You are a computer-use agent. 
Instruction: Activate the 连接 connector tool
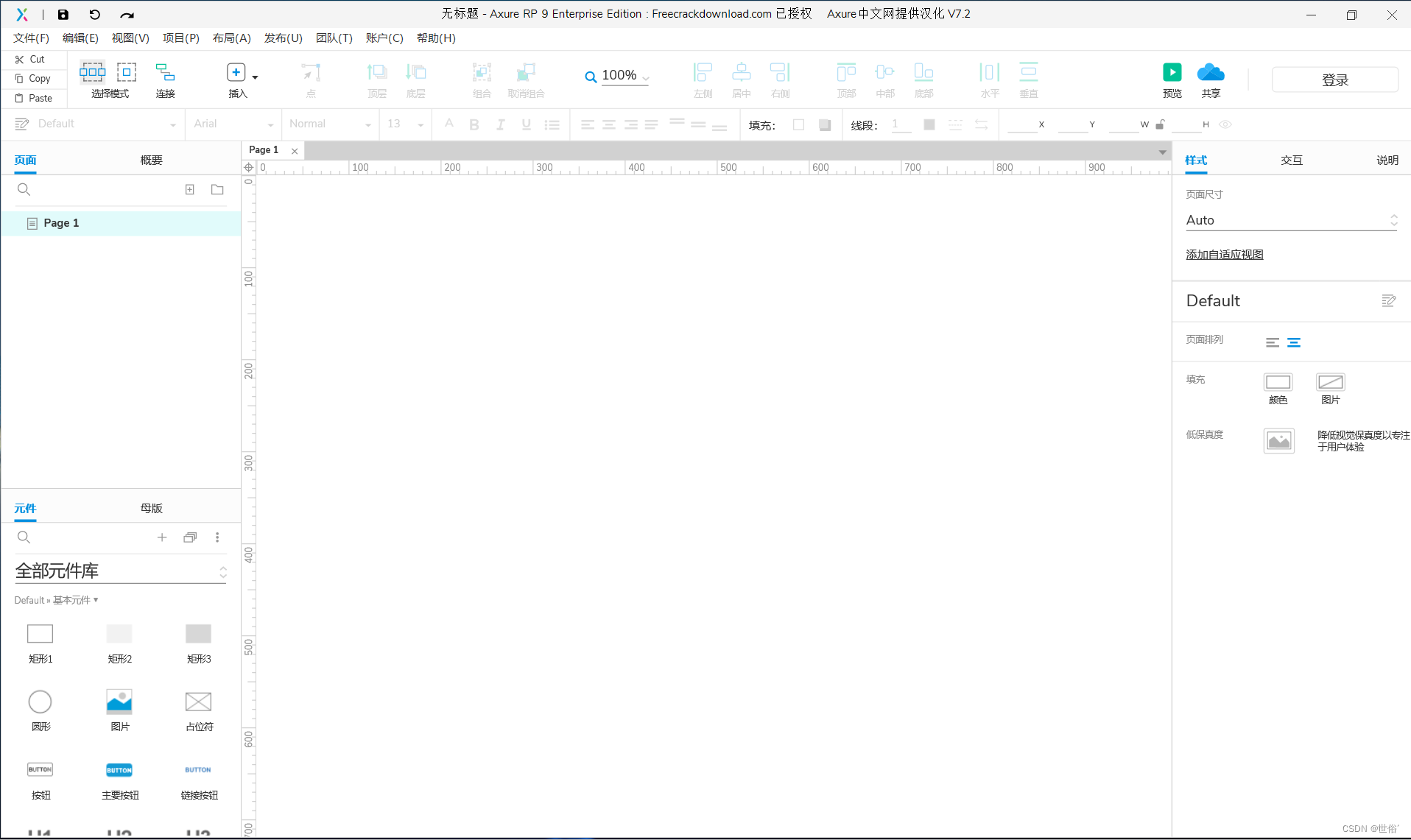(x=166, y=80)
